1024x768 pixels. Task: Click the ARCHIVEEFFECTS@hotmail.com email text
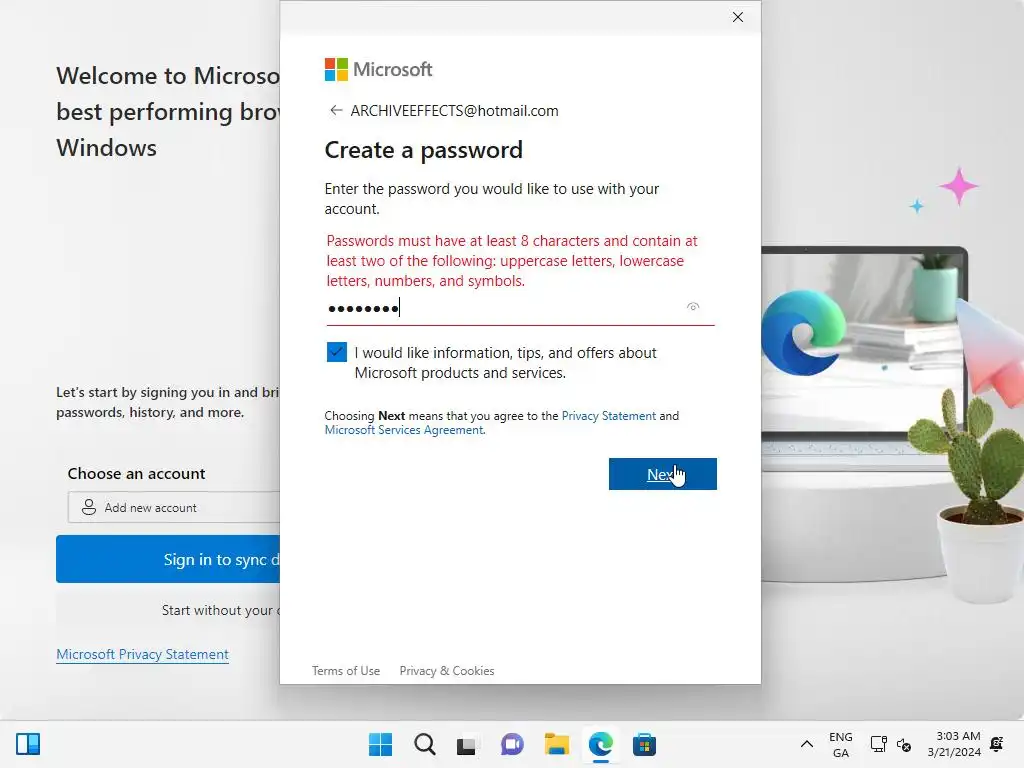(x=455, y=111)
